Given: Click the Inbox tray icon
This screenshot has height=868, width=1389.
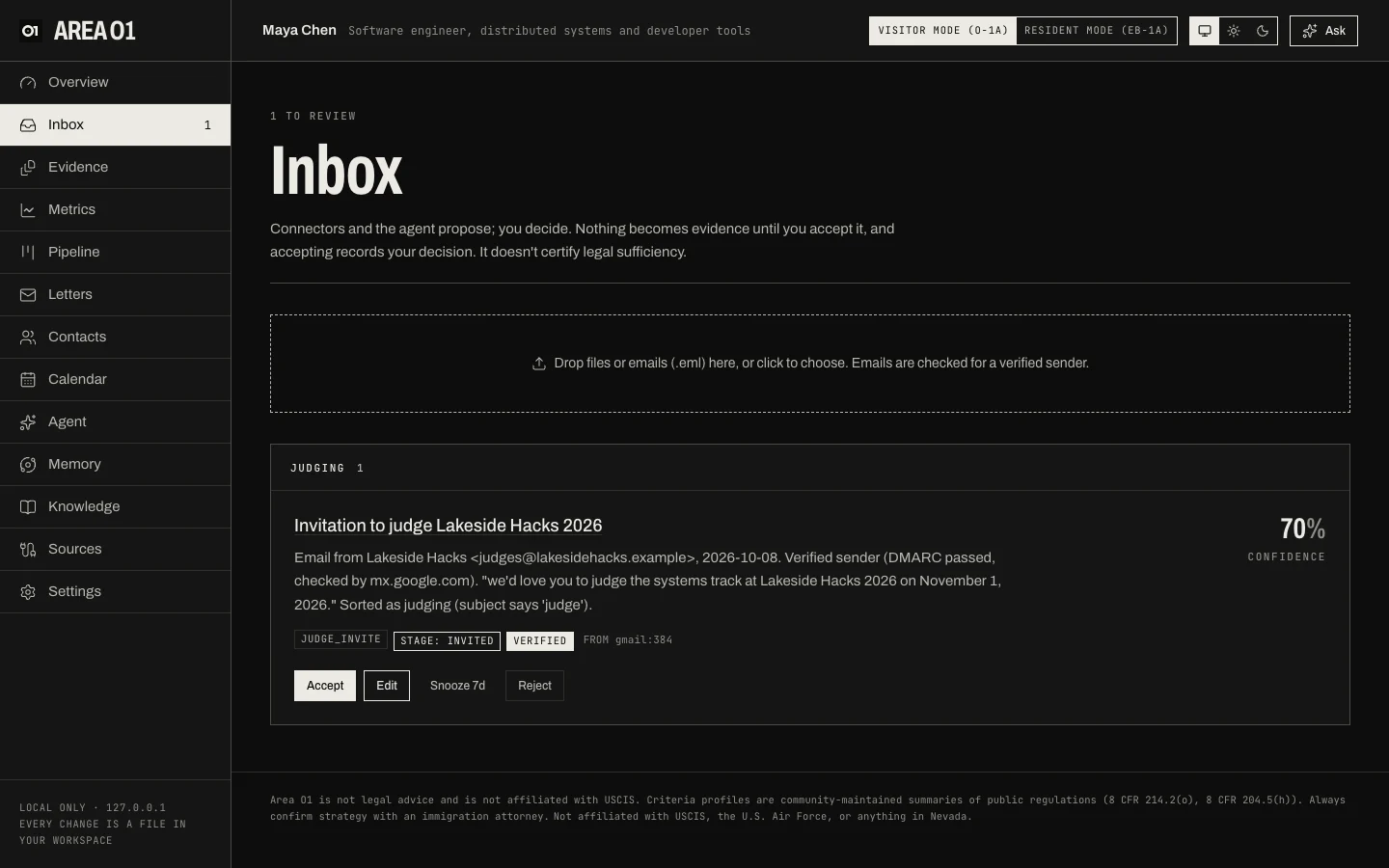Looking at the screenshot, I should (x=28, y=125).
